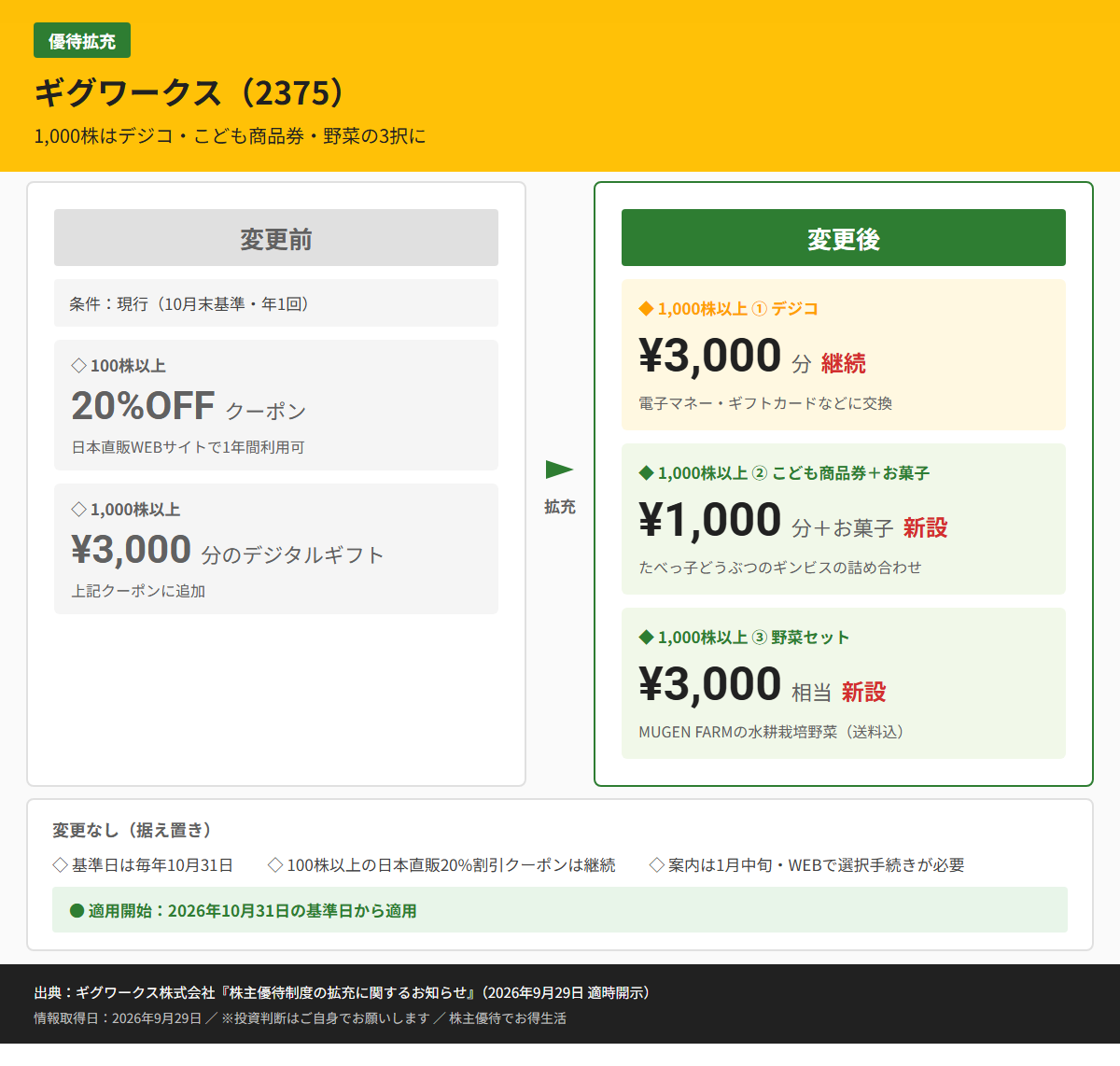The height and width of the screenshot is (1066, 1120).
Task: Click the 上記クーポンに追加 note
Action: pos(138,591)
